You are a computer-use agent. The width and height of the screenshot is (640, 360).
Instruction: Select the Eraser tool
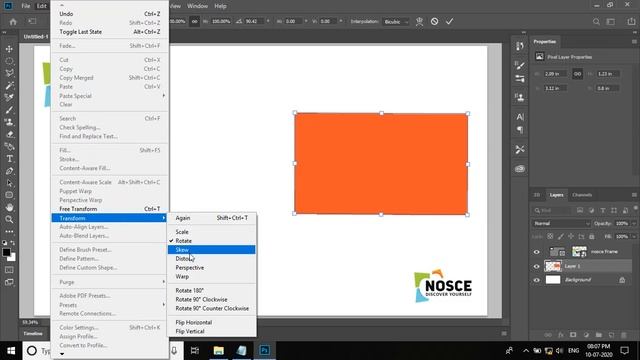[9, 134]
